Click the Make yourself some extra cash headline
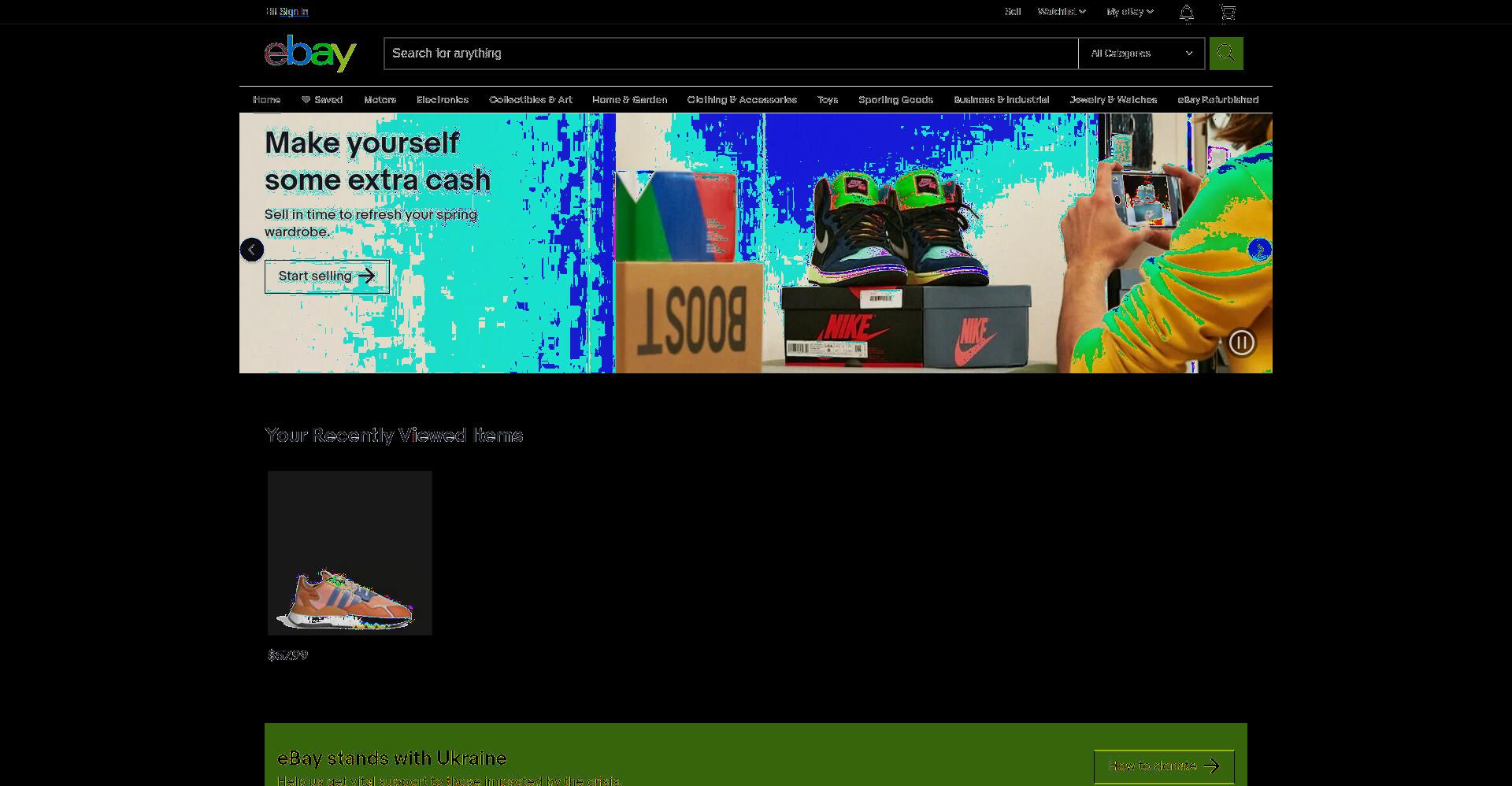 click(378, 161)
